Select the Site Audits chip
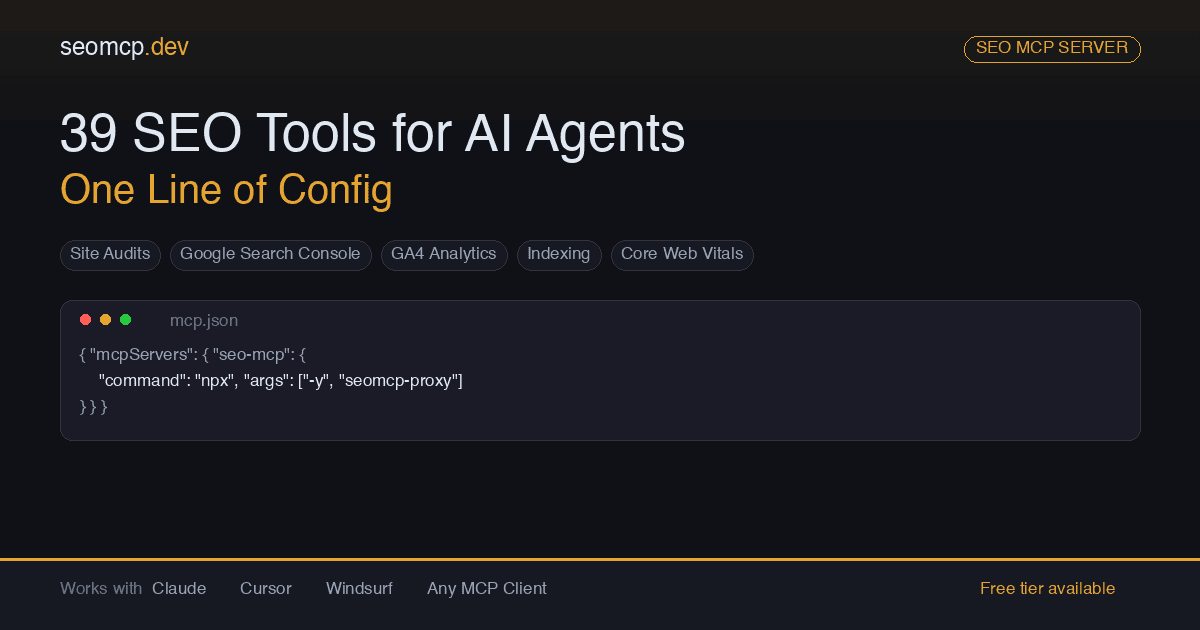Viewport: 1200px width, 630px height. (110, 255)
